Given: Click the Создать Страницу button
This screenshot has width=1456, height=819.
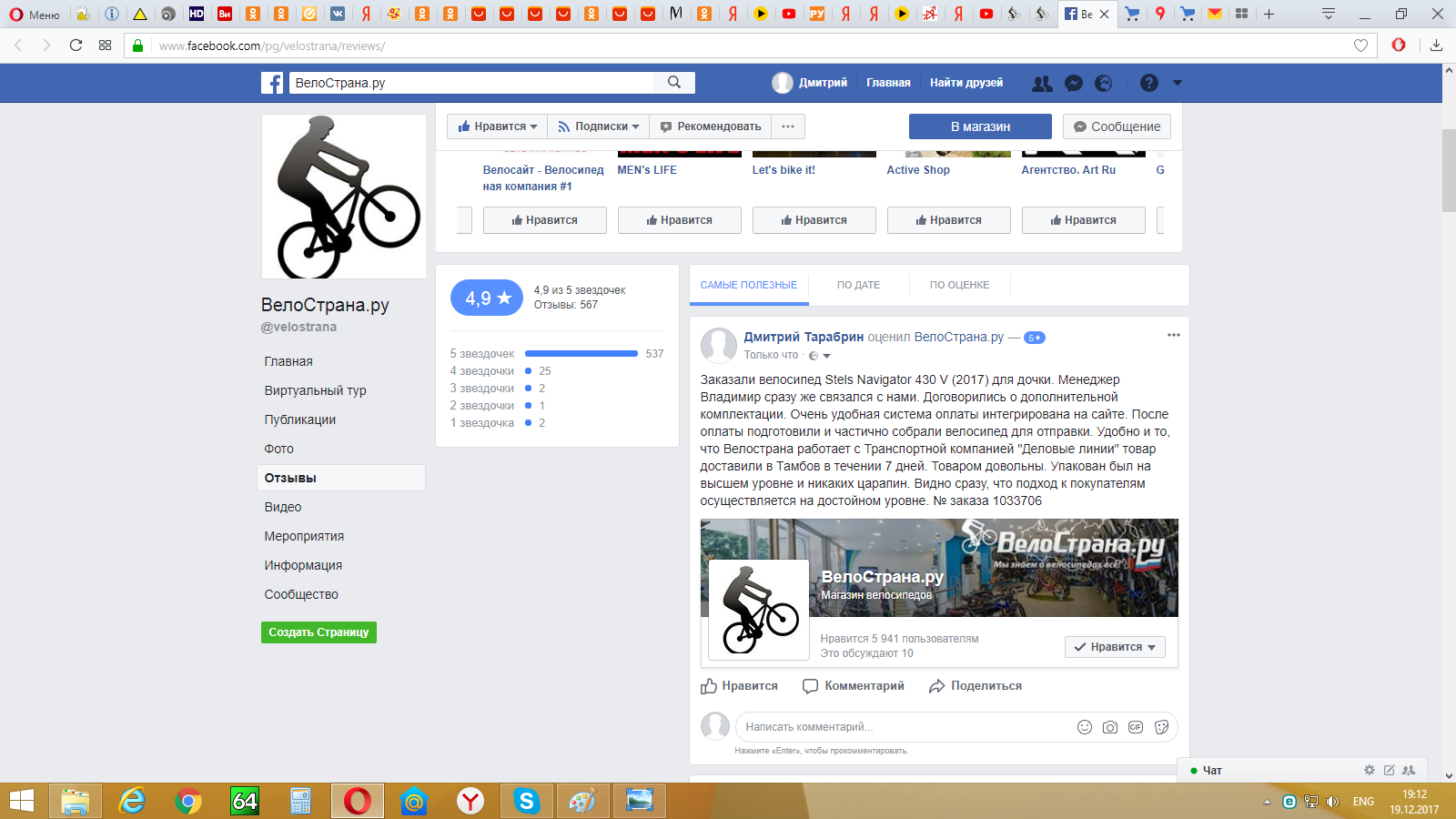Looking at the screenshot, I should click(x=318, y=632).
